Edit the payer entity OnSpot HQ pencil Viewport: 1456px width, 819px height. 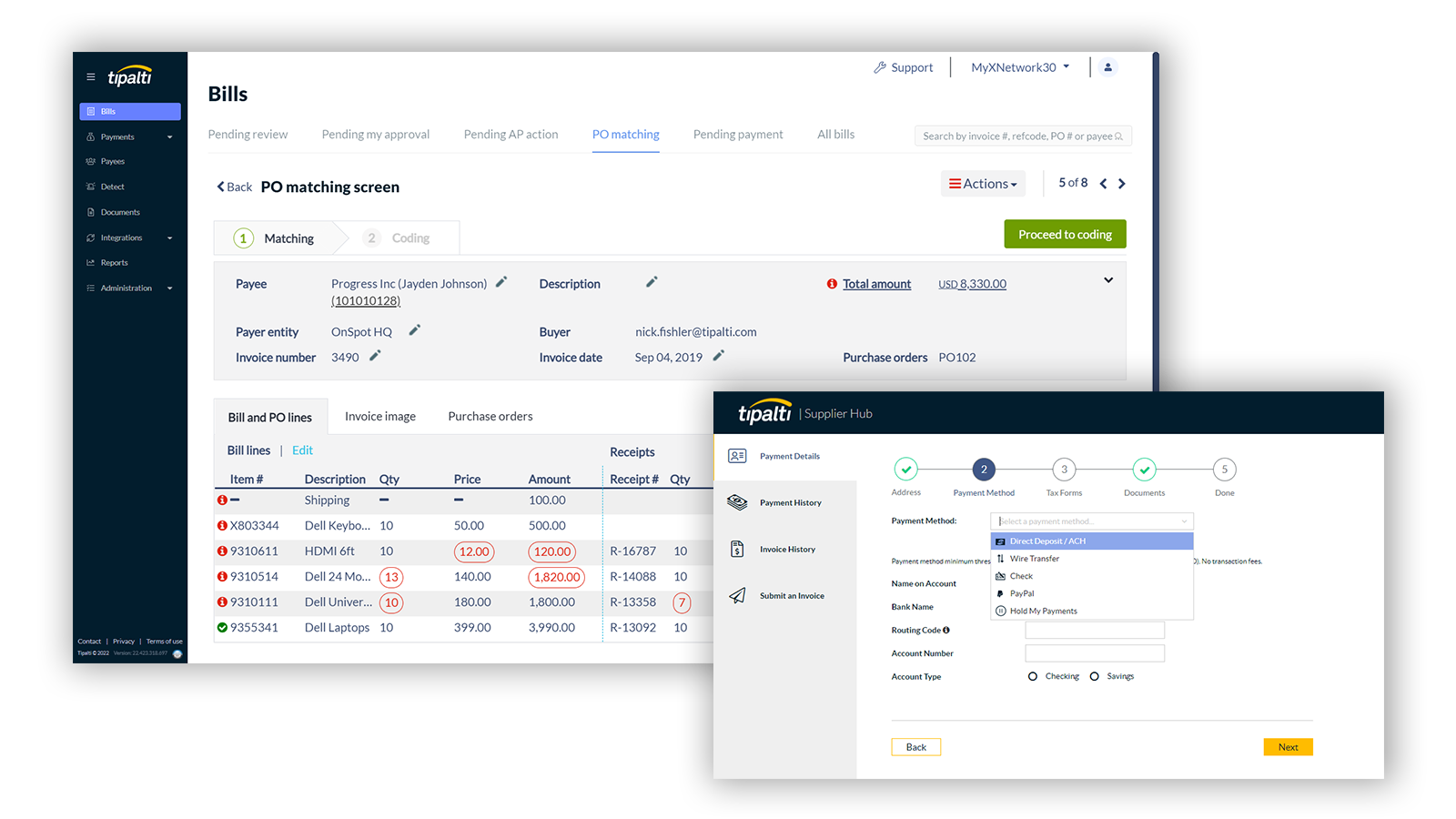pyautogui.click(x=414, y=330)
